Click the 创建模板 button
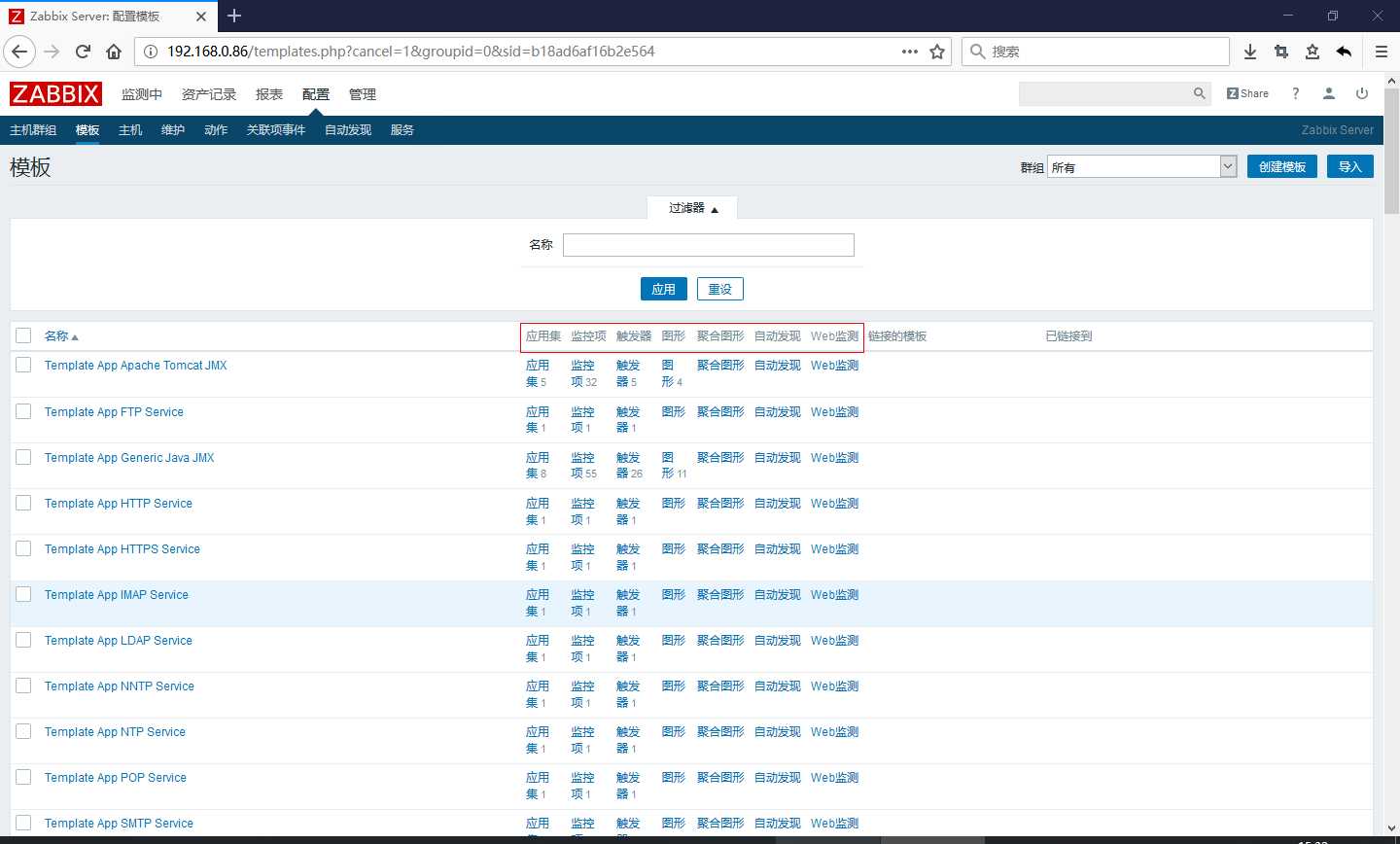Image resolution: width=1400 pixels, height=844 pixels. 1282,166
